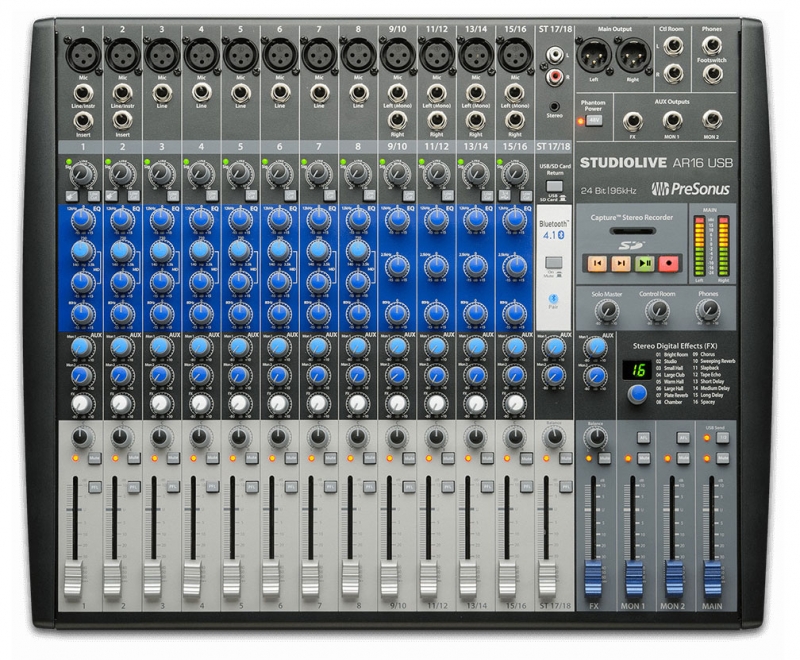800x660 pixels.
Task: Mute channel 1
Action: click(94, 458)
